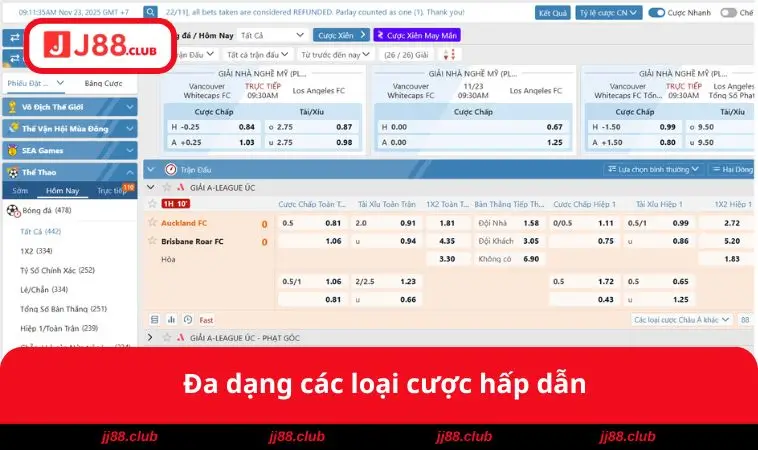Toggle the Cược Nhanh switch
This screenshot has width=758, height=450.
(x=656, y=13)
